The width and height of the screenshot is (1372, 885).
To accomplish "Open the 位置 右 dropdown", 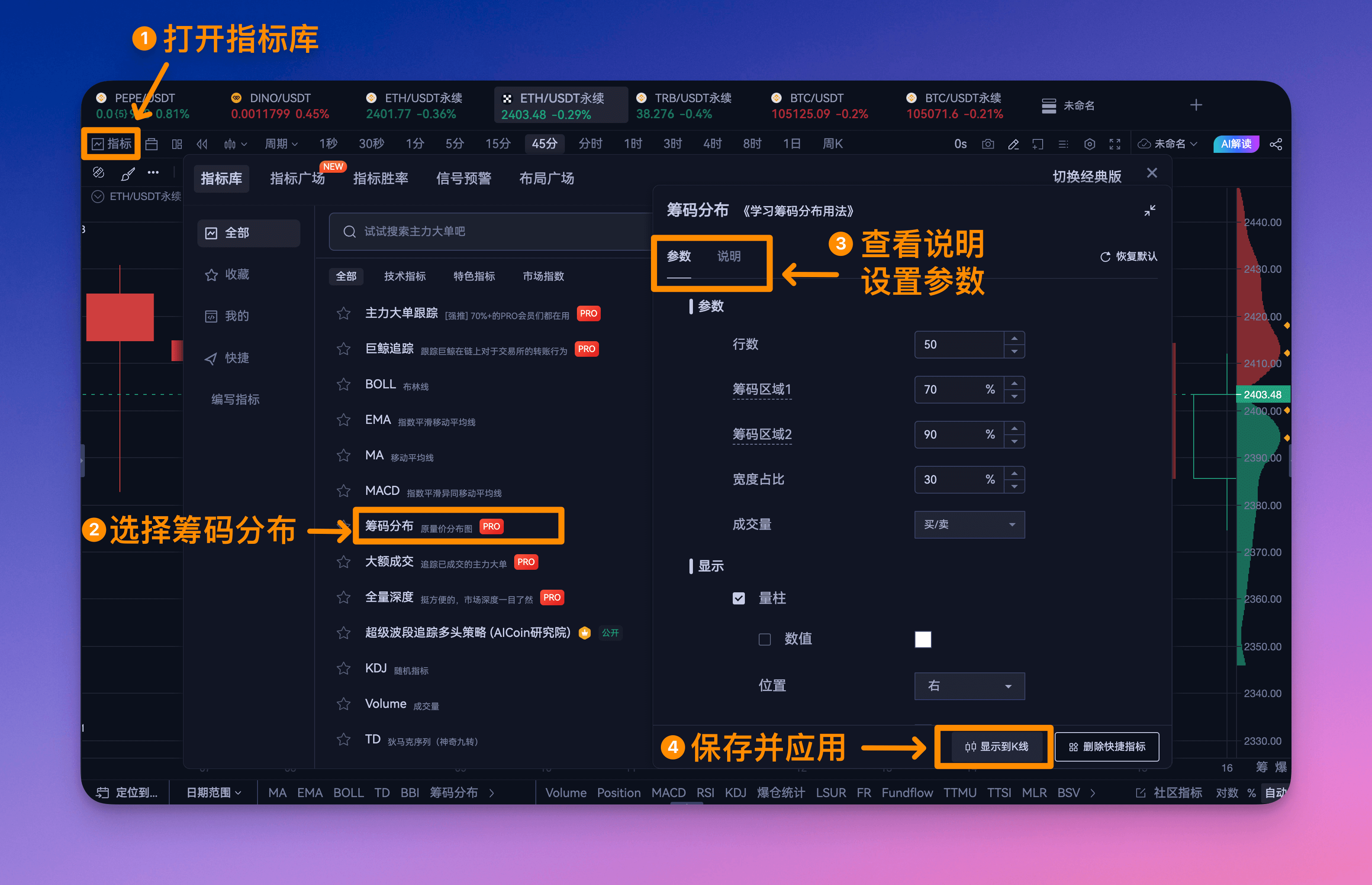I will pos(969,686).
